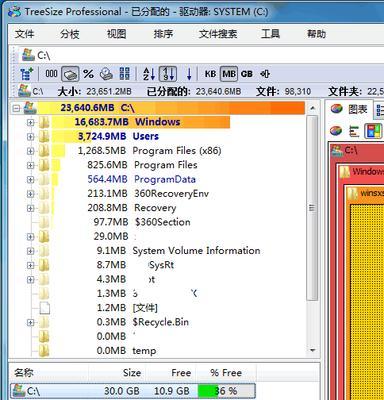
Task: Select the file count 000 display icon
Action: coord(51,74)
